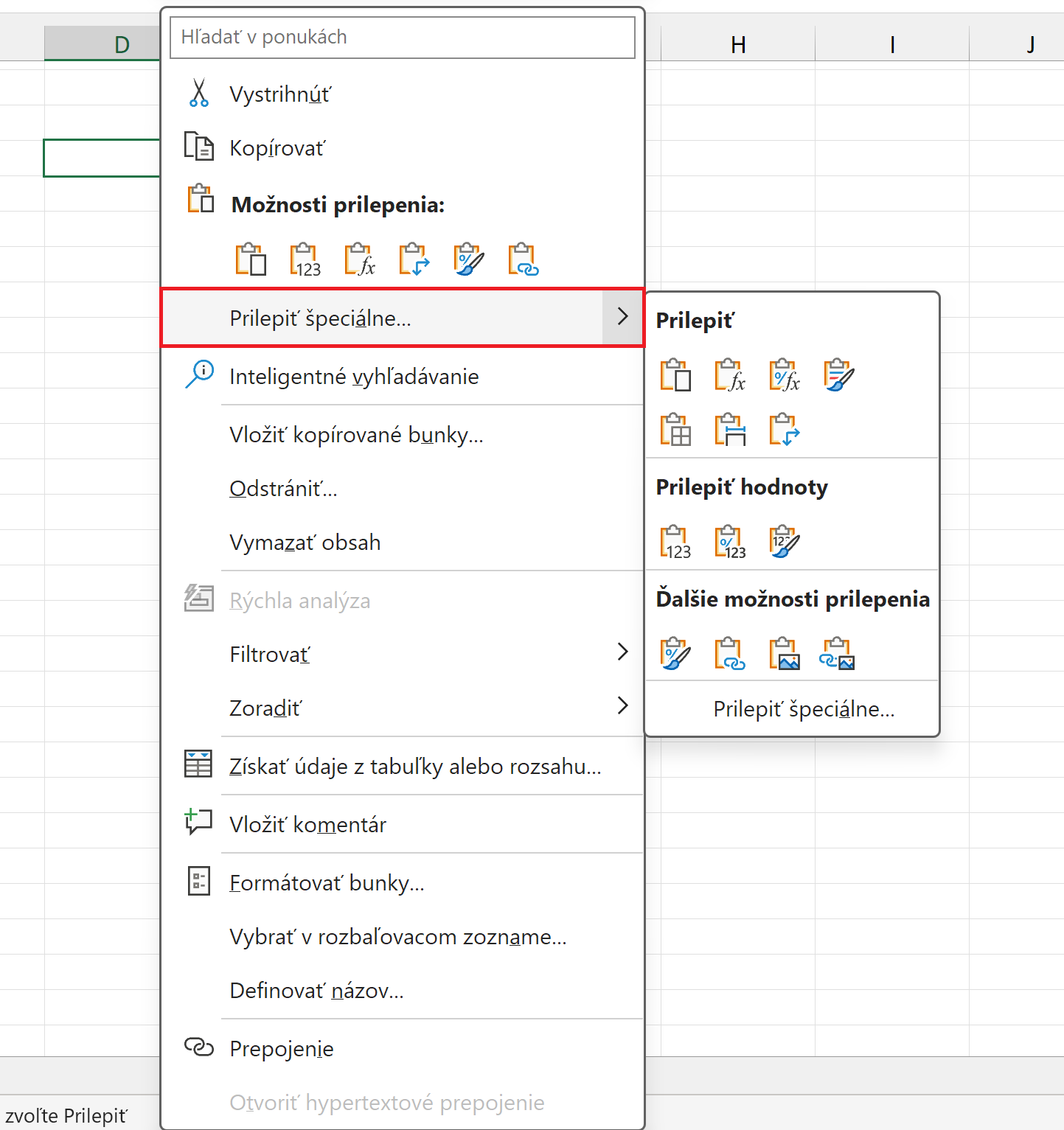The width and height of the screenshot is (1064, 1130).
Task: Click the Values and number formatting %123 icon
Action: click(730, 543)
